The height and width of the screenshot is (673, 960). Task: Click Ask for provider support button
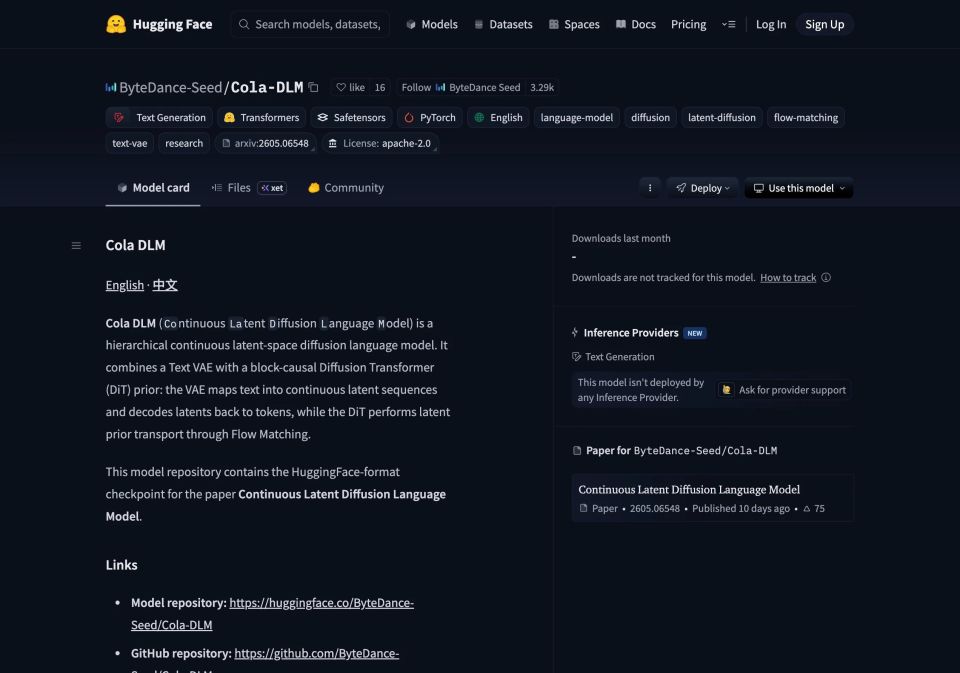click(784, 390)
